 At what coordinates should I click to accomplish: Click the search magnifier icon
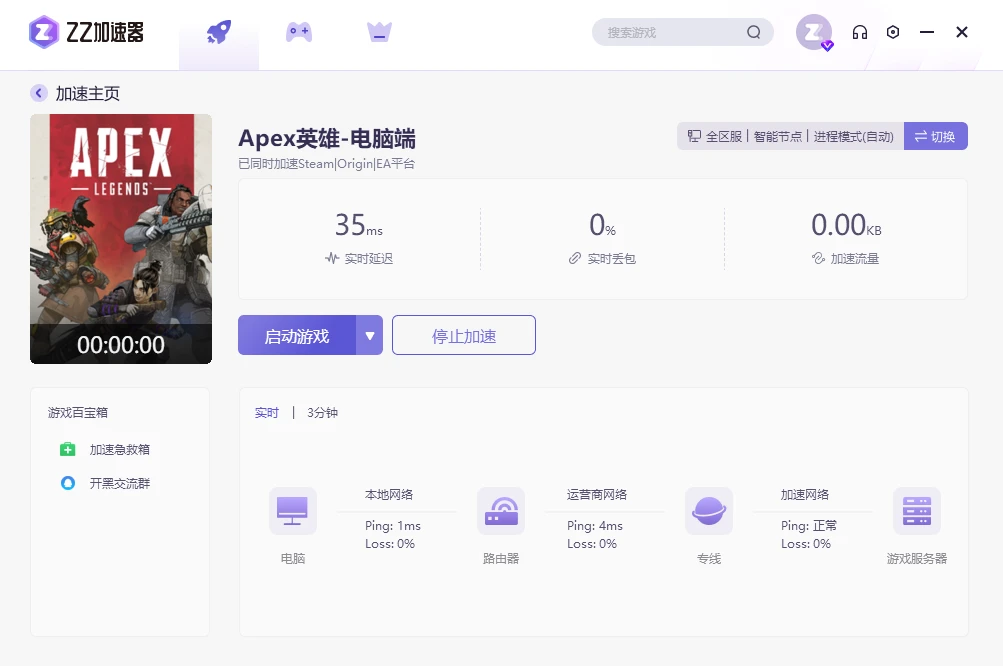[754, 32]
